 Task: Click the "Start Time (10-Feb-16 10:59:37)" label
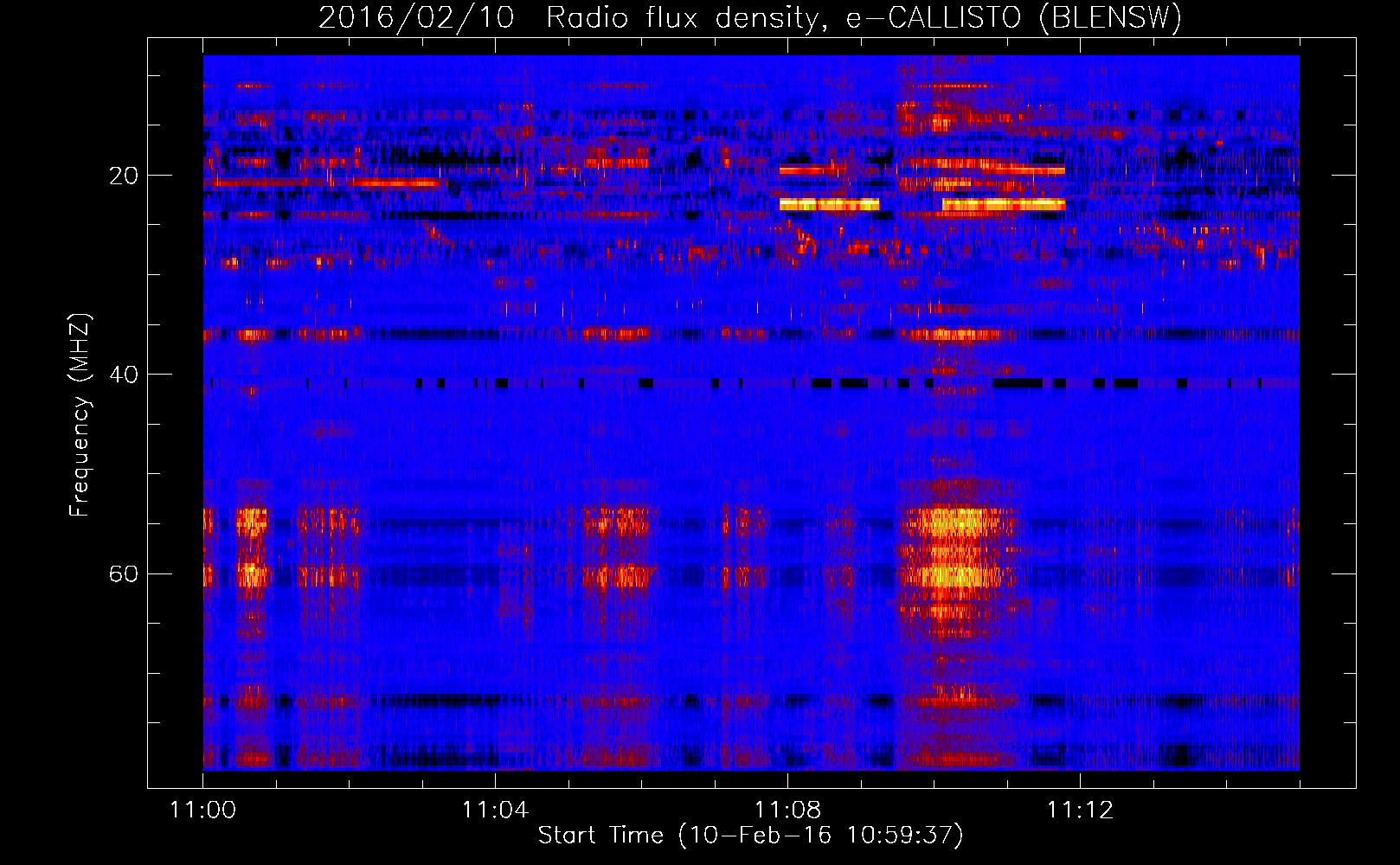[x=750, y=835]
